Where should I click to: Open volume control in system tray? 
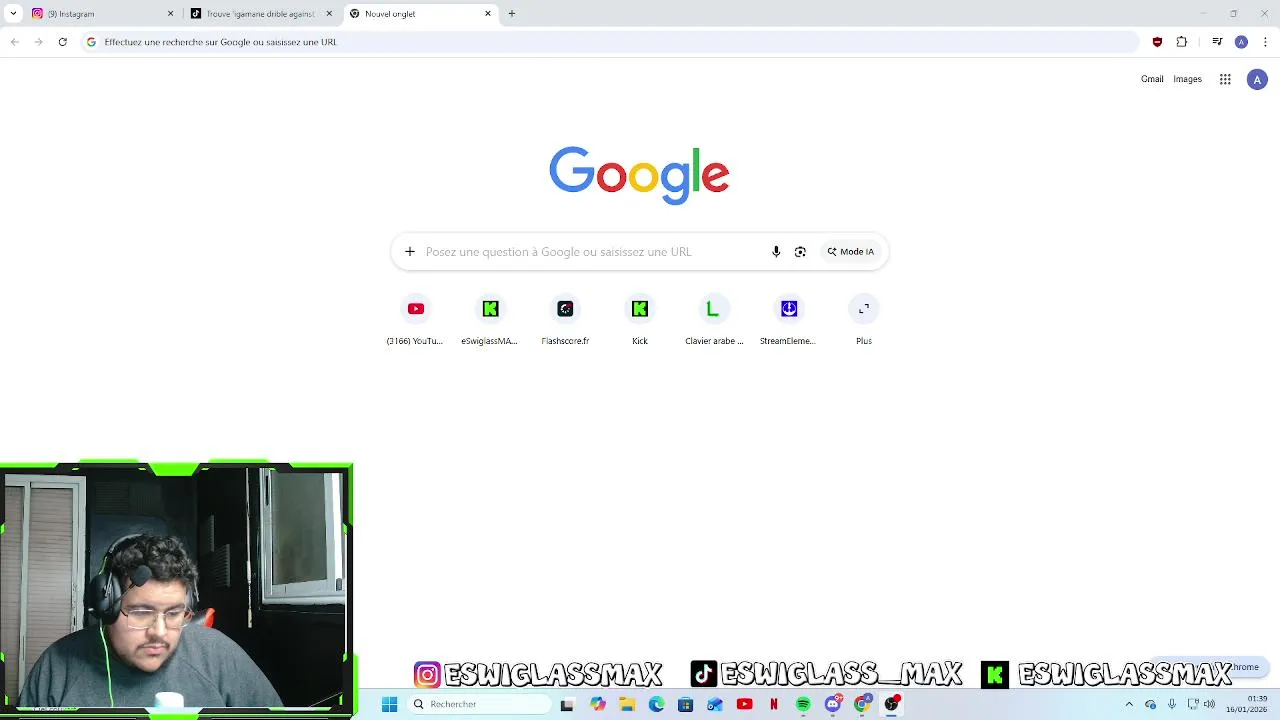click(1210, 704)
